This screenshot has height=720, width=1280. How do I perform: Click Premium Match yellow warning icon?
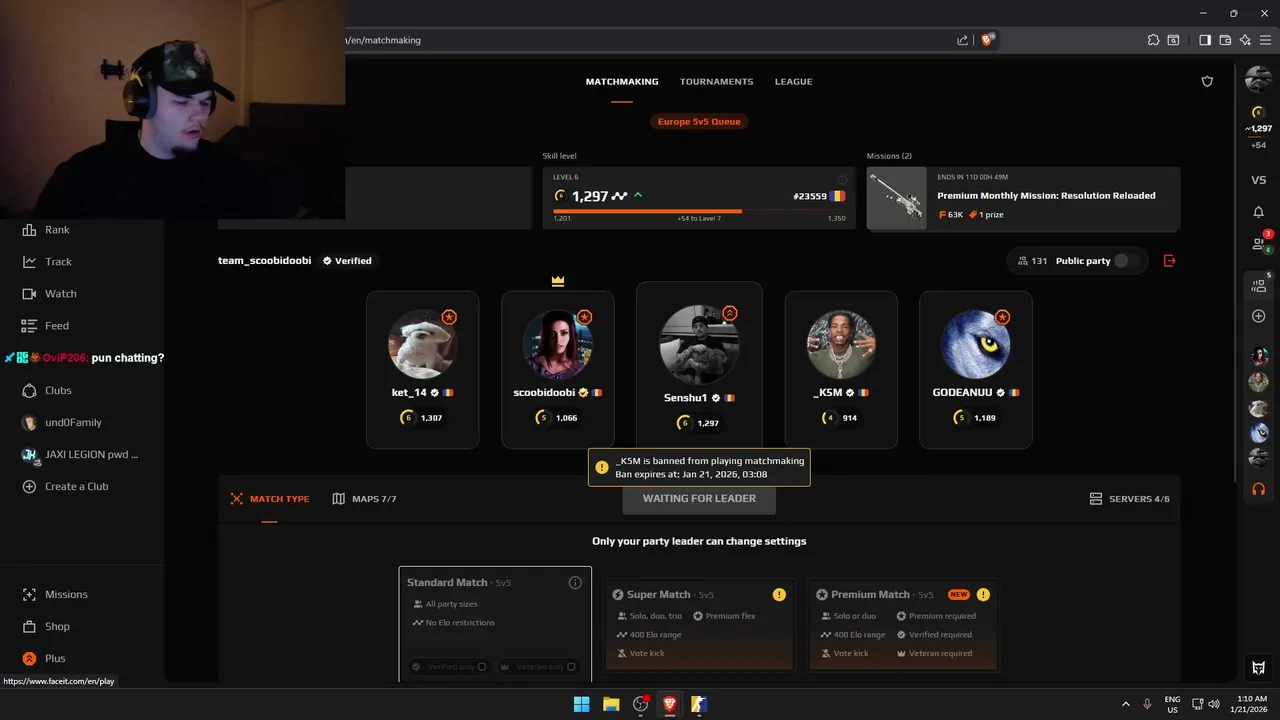click(x=983, y=595)
